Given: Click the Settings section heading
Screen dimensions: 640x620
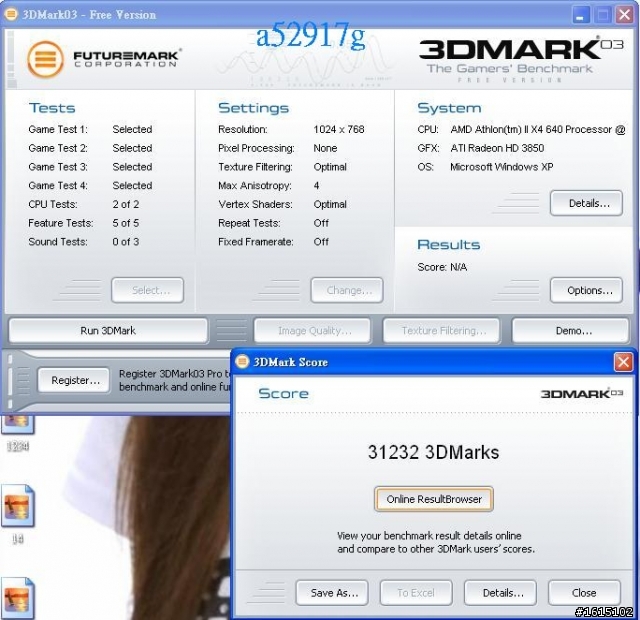Looking at the screenshot, I should coord(253,108).
